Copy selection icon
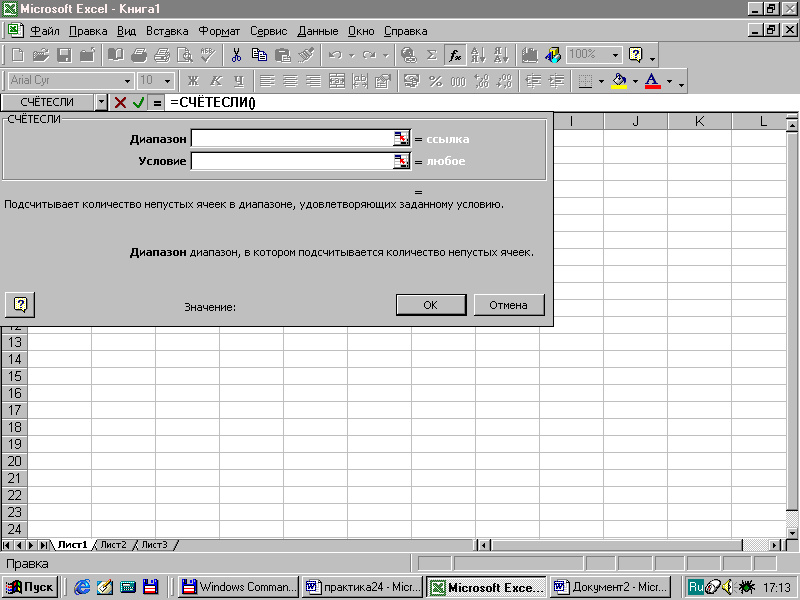The image size is (800, 600). point(259,55)
